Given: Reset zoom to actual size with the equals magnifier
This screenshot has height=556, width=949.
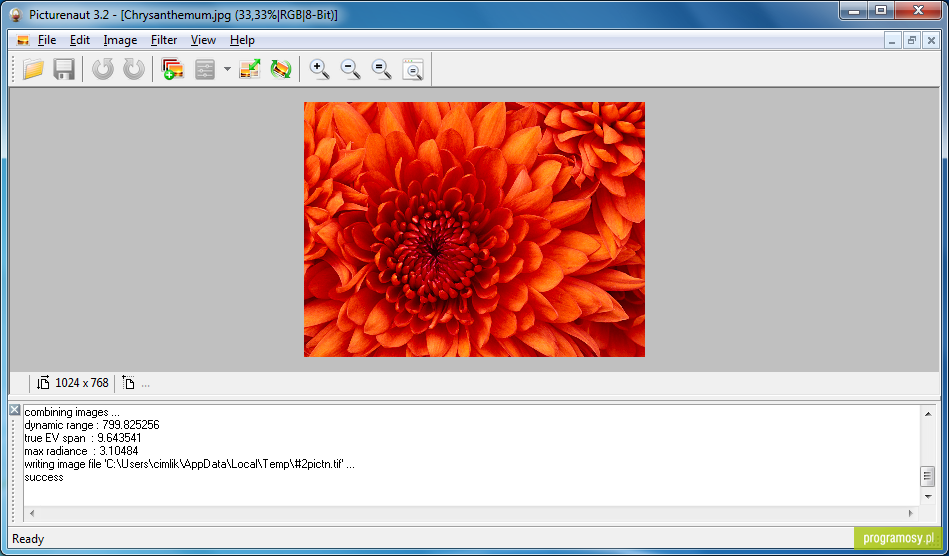Looking at the screenshot, I should [x=381, y=69].
